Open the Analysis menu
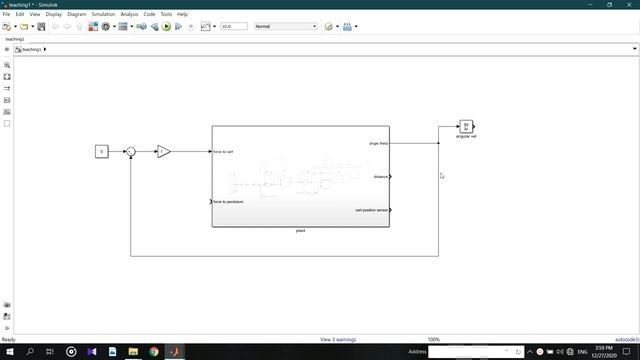The image size is (640, 360). [x=129, y=14]
